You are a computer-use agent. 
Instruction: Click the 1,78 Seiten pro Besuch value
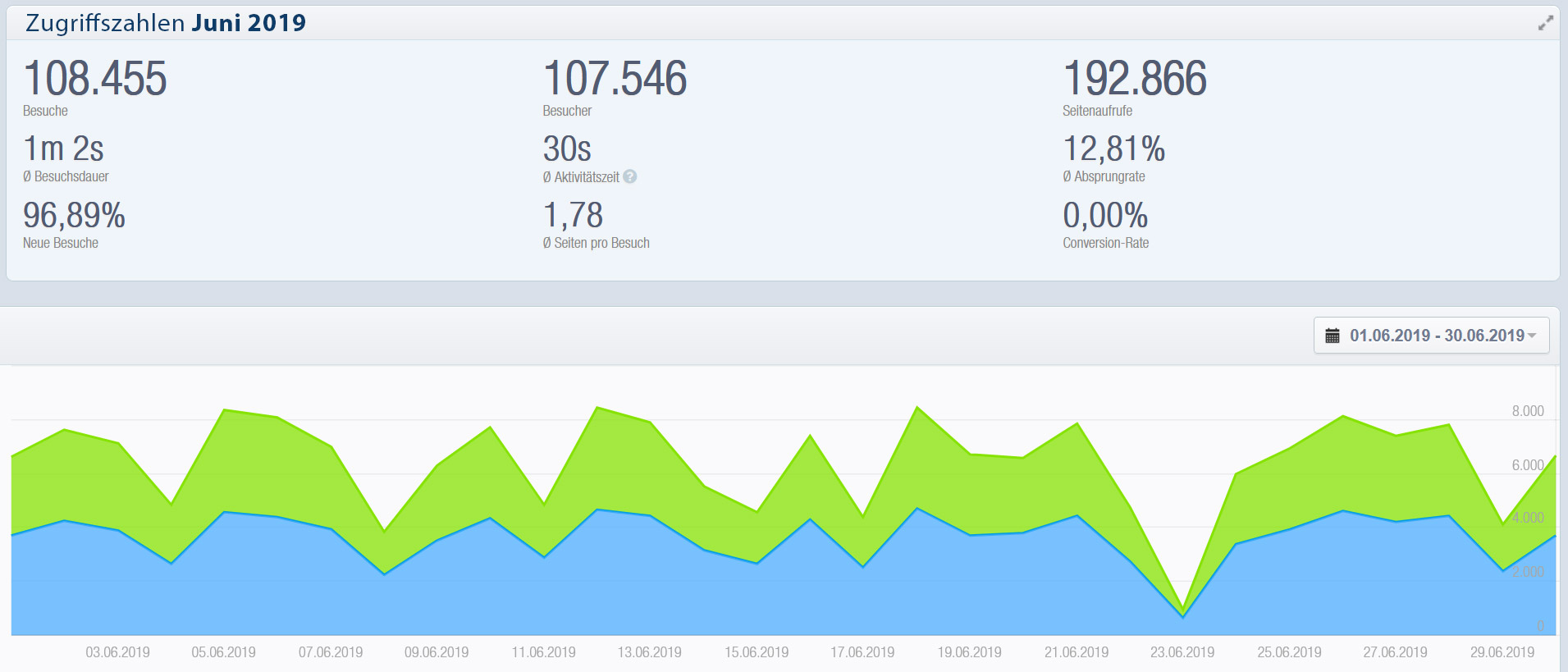click(573, 216)
